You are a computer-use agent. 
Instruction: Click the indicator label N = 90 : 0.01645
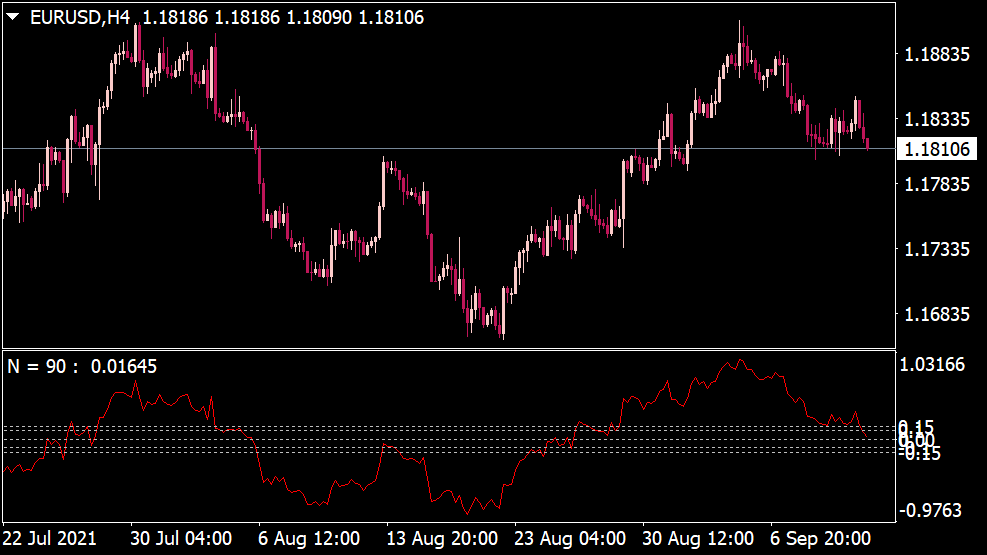click(x=82, y=366)
